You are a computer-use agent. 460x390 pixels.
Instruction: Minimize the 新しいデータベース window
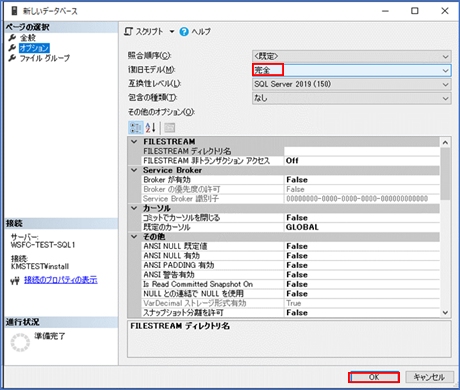385,11
